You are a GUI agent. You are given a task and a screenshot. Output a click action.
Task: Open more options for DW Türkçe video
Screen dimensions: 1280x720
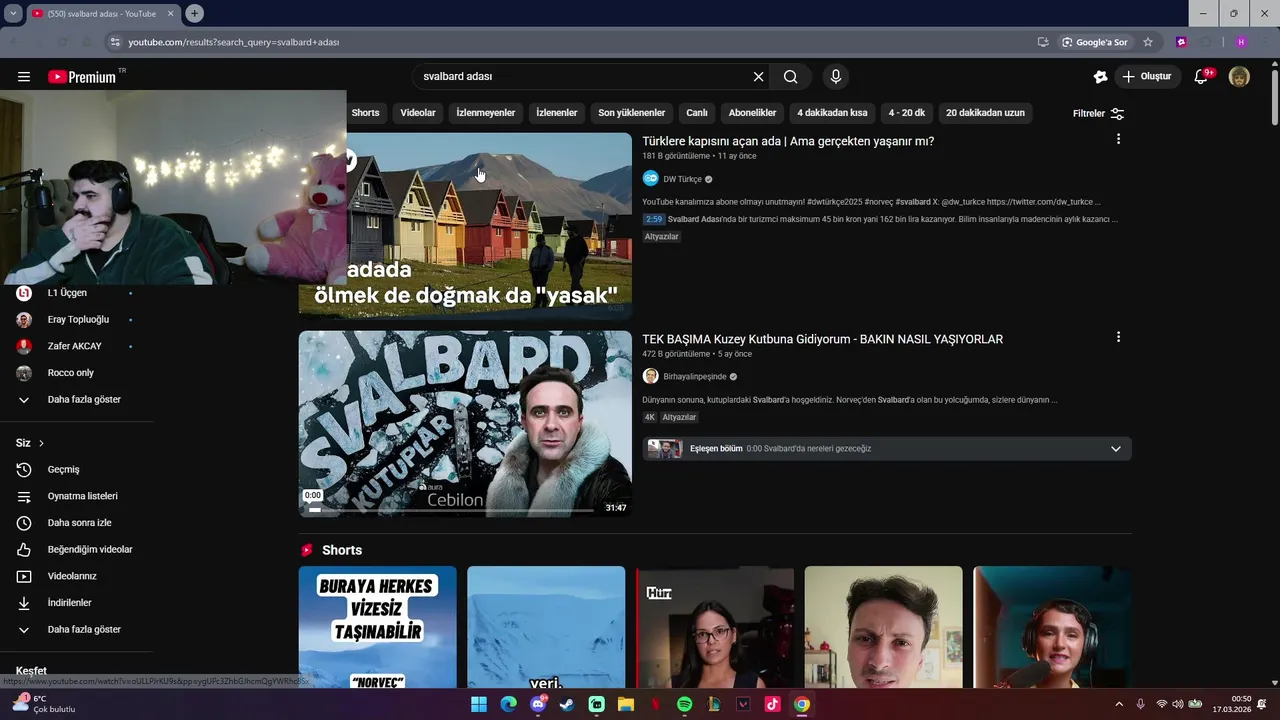tap(1118, 139)
